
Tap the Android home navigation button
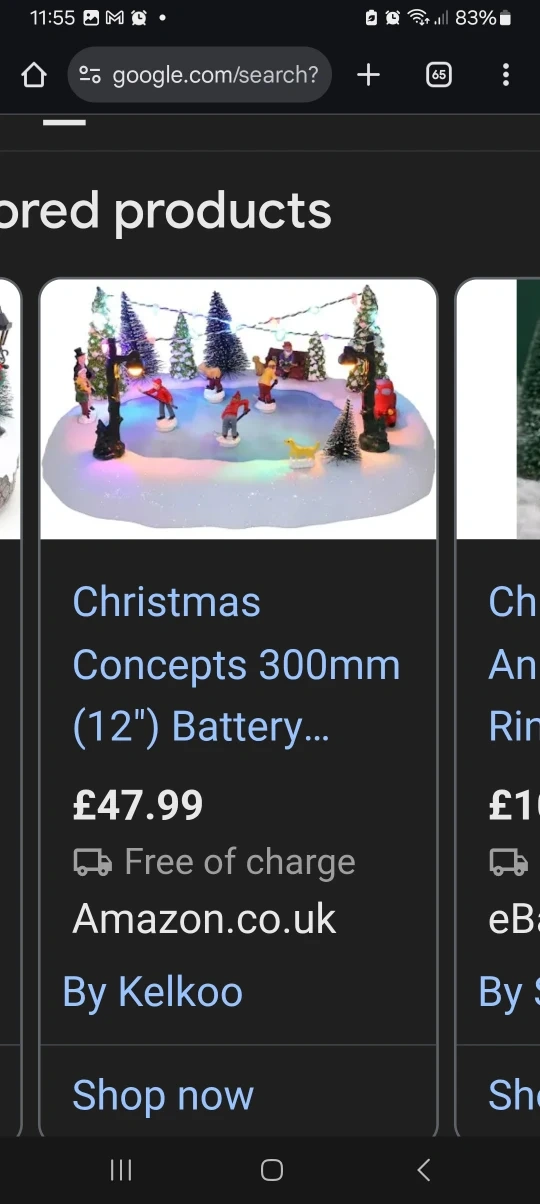point(271,1170)
